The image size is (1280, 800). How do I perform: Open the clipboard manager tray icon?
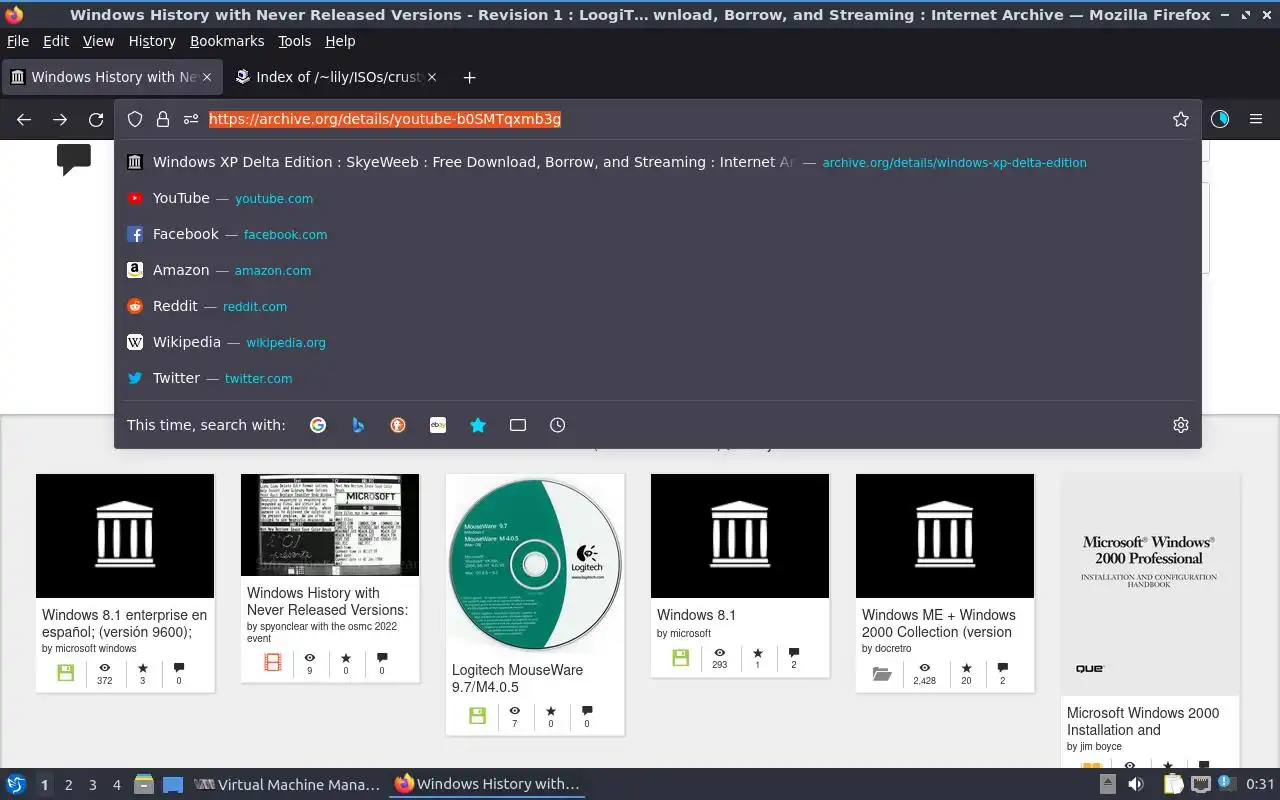1173,784
